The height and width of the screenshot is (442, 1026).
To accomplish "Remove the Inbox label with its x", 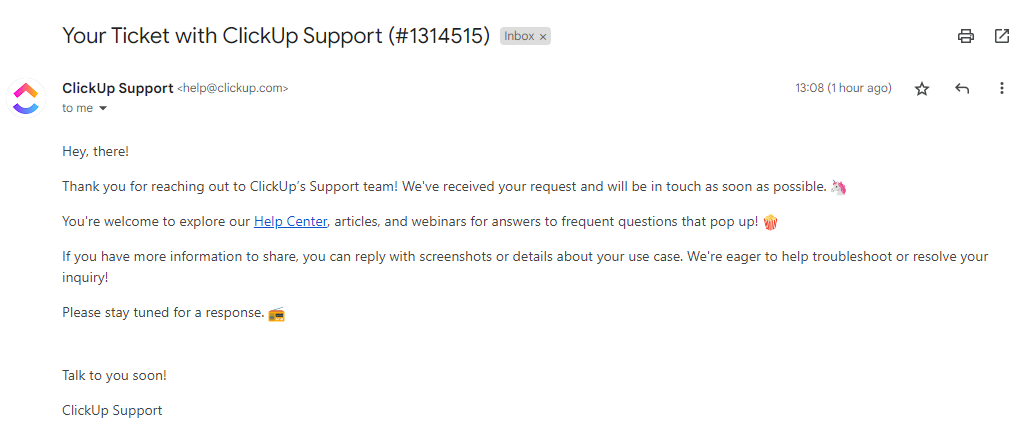I will click(543, 37).
